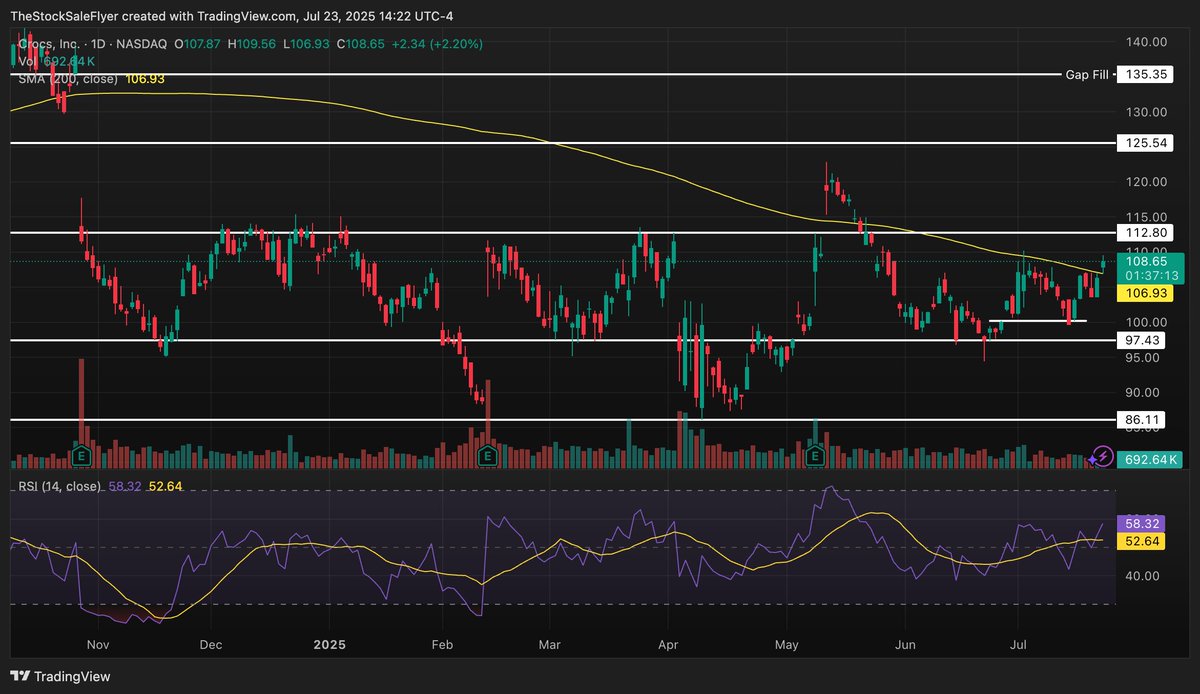Click the 135.35 price level label

(x=1145, y=74)
